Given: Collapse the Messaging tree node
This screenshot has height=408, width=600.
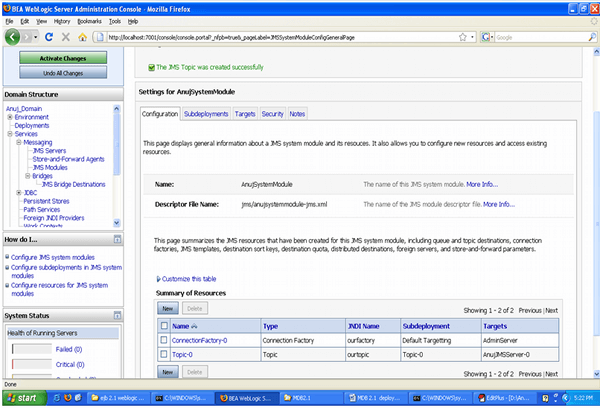Looking at the screenshot, I should (x=19, y=143).
